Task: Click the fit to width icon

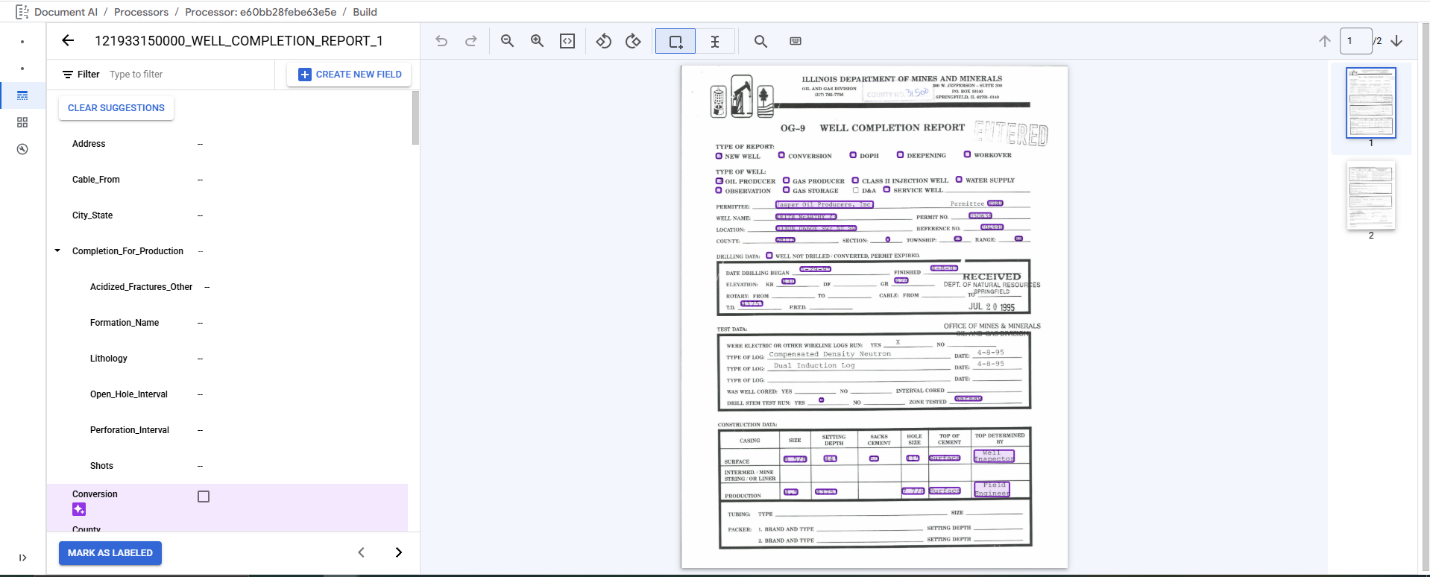Action: [567, 41]
